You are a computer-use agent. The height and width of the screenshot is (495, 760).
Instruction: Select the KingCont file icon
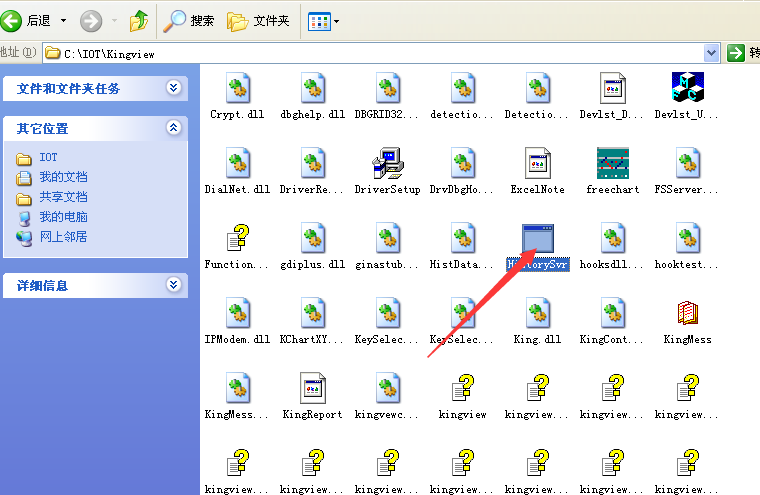tap(613, 313)
